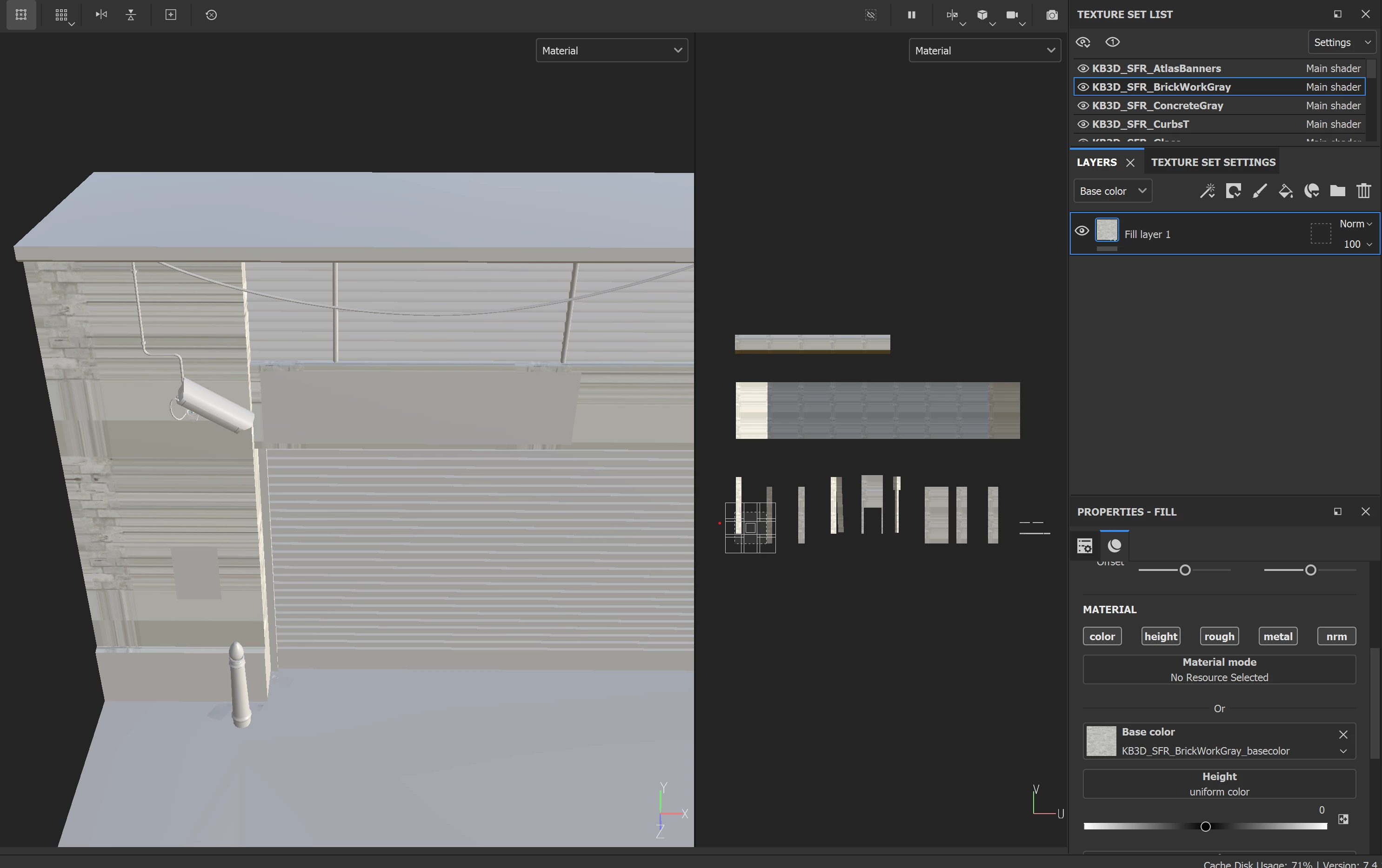Viewport: 1382px width, 868px height.
Task: Select the KB3D_SFR_CurbsT texture set
Action: click(1140, 124)
